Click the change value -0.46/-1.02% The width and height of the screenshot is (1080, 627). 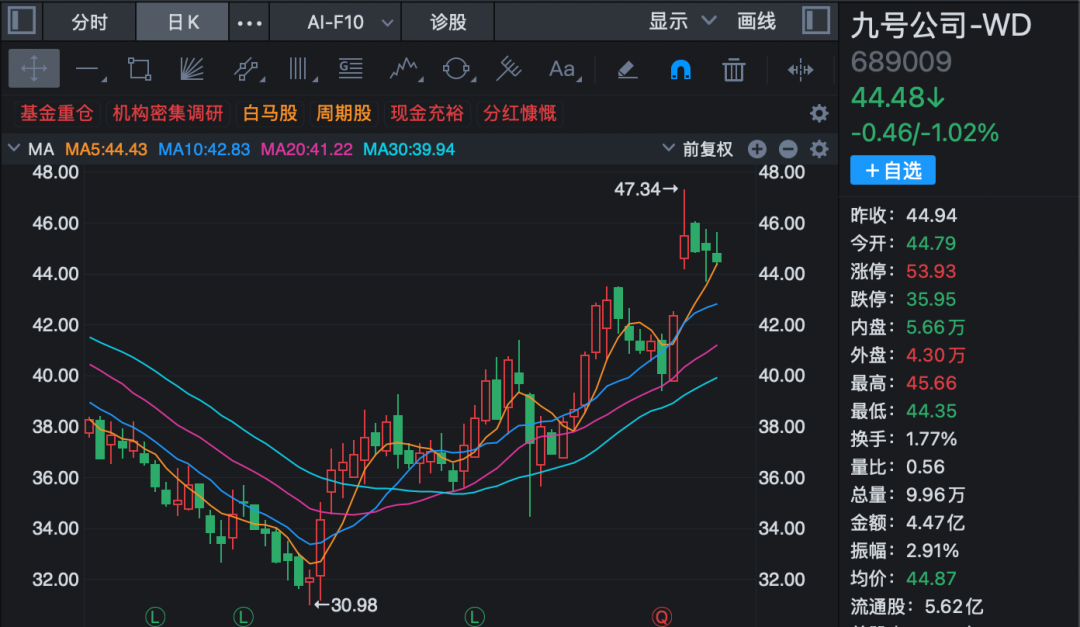(x=924, y=133)
